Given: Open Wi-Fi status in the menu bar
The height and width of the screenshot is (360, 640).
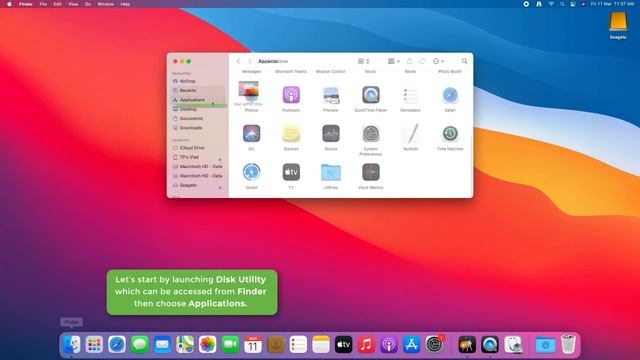Looking at the screenshot, I should click(551, 4).
